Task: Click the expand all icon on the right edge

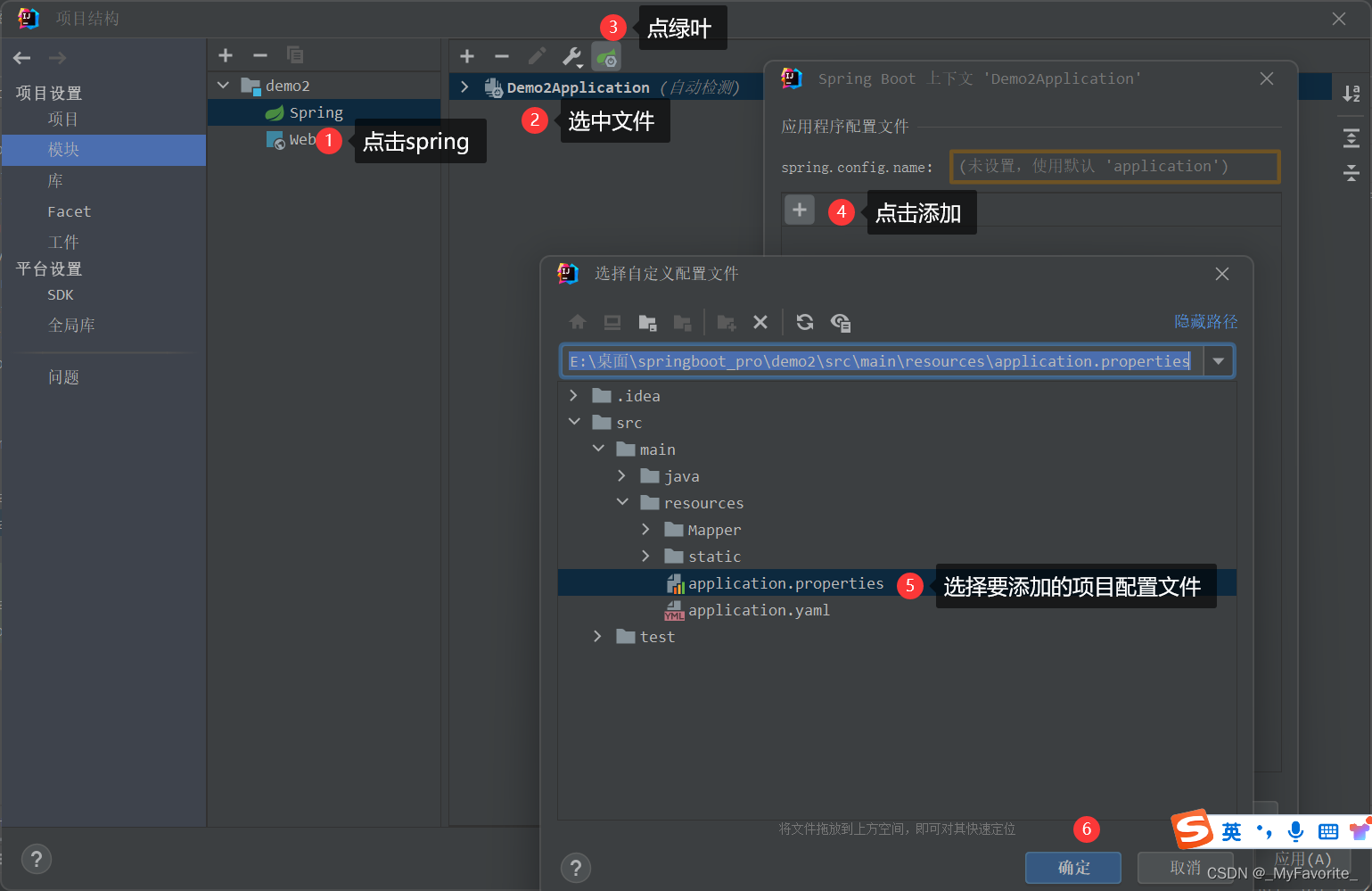Action: (x=1352, y=138)
